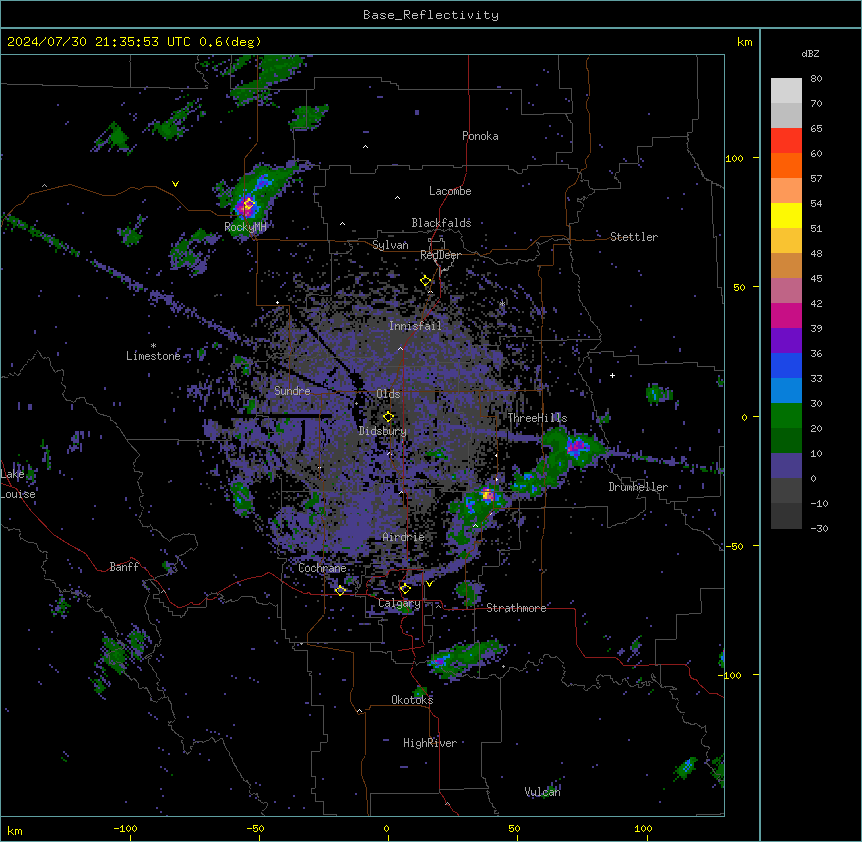Select the 36 dBZ blue legend swatch

click(x=786, y=365)
